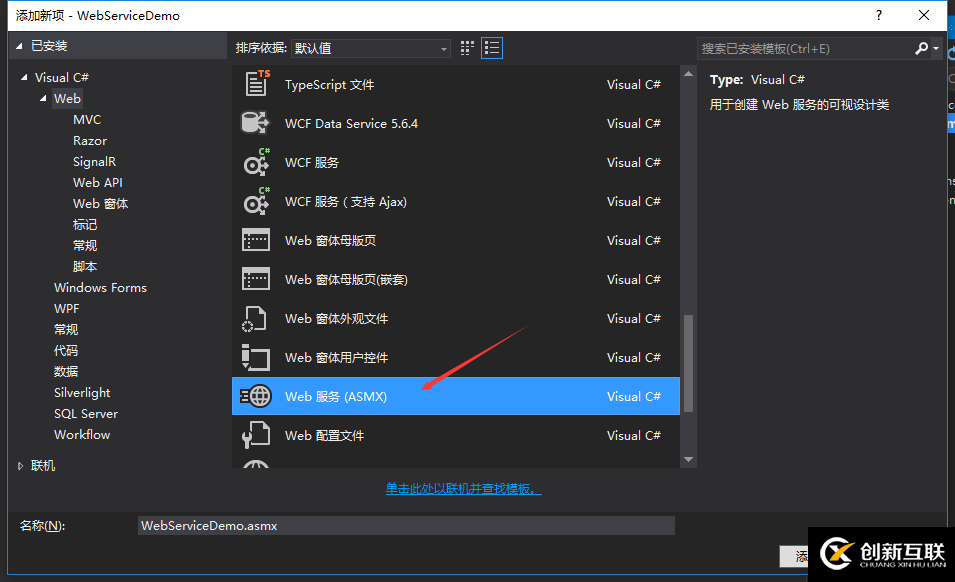Click the Web 窗体母版页 template icon

(255, 240)
